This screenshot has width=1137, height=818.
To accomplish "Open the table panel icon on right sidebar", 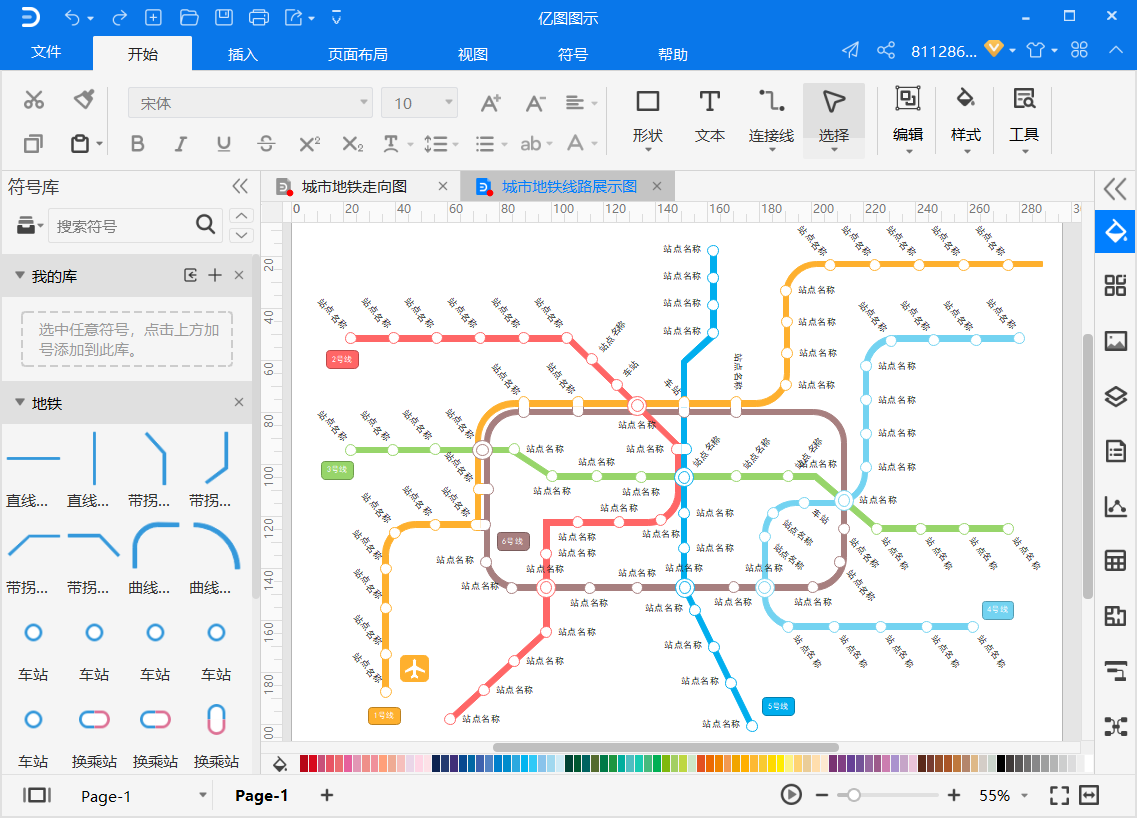I will [1115, 561].
